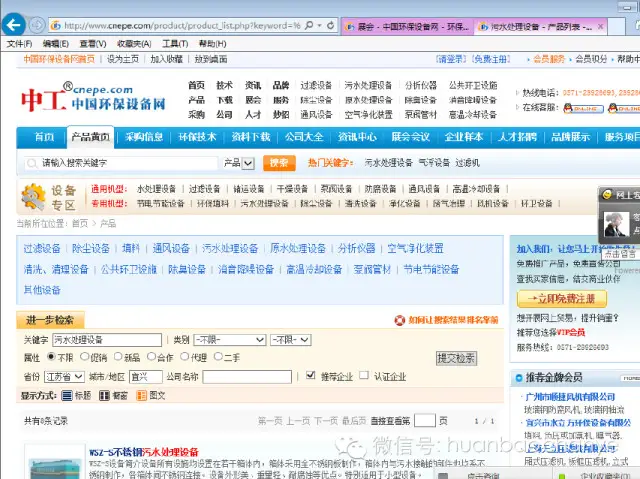Open the 除尘设备 category link
640x479 pixels.
coord(91,248)
